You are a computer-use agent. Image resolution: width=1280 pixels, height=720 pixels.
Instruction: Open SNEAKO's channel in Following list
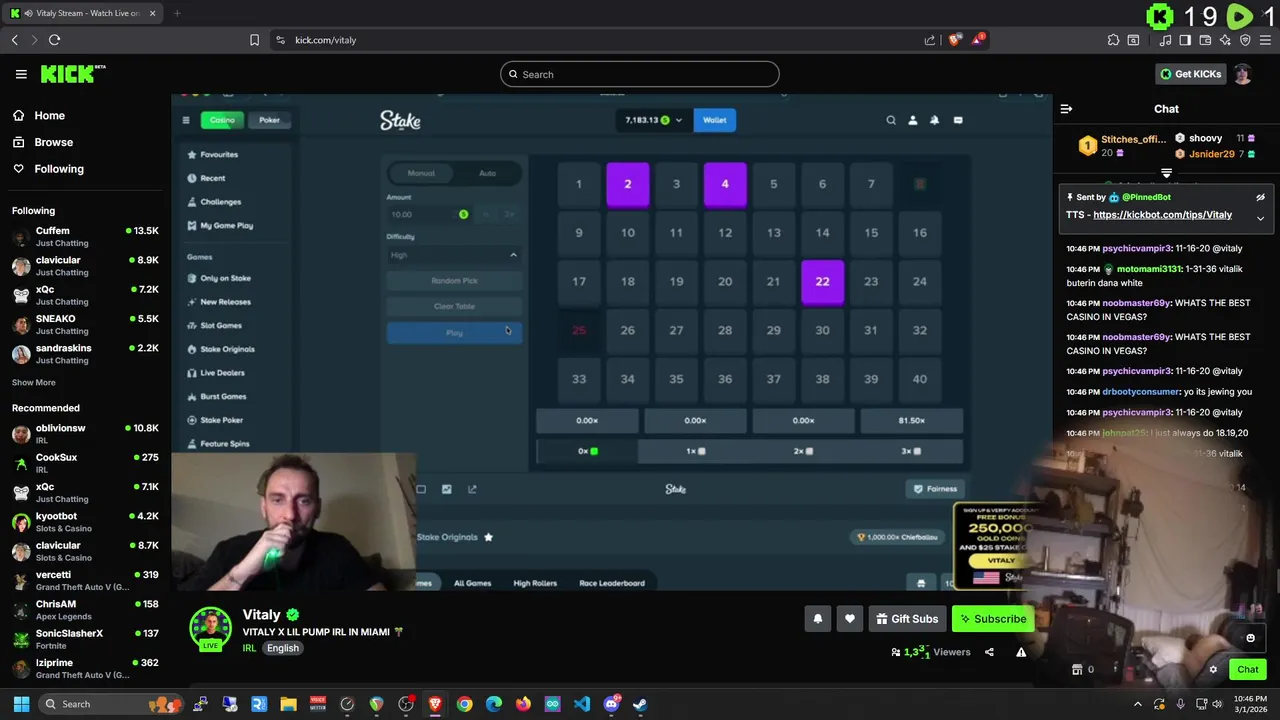[85, 324]
